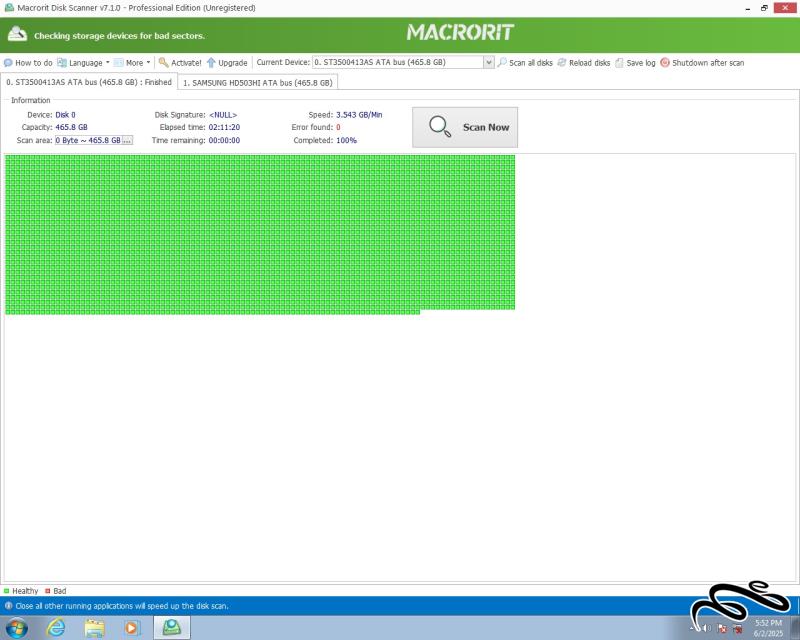Click the "Close all other running applications" status tip
Image resolution: width=800 pixels, height=640 pixels.
coord(122,606)
